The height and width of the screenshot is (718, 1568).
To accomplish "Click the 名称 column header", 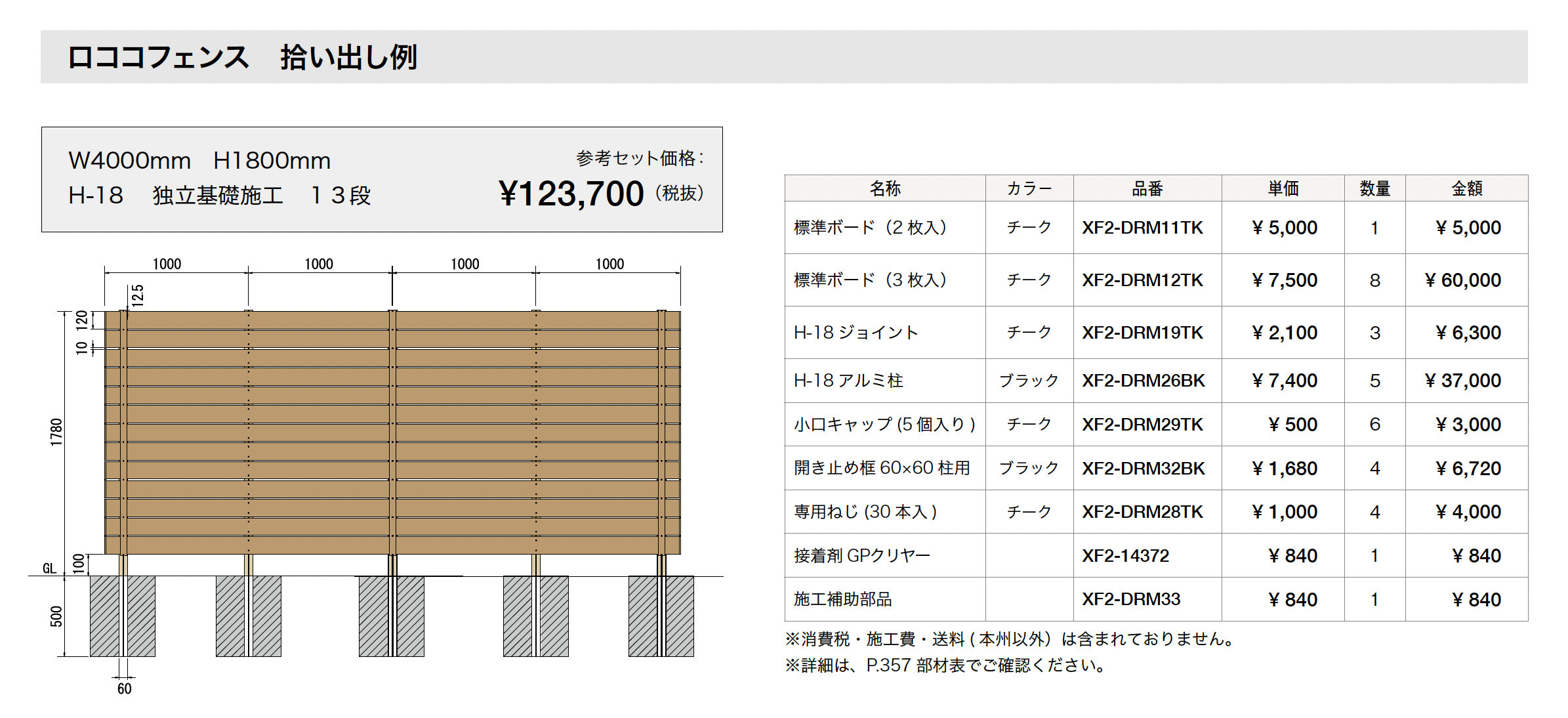I will pos(885,189).
